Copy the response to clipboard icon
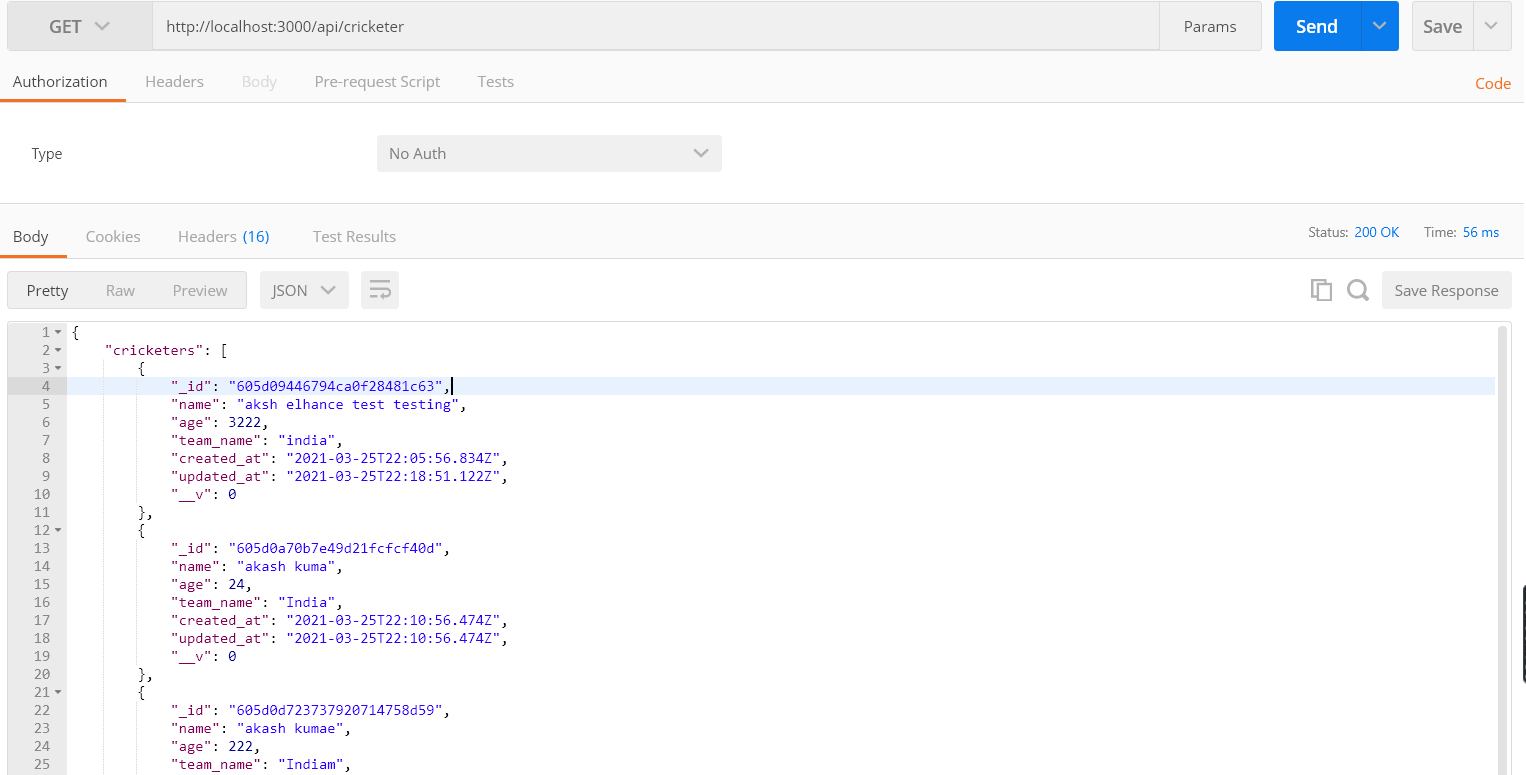 click(1322, 290)
